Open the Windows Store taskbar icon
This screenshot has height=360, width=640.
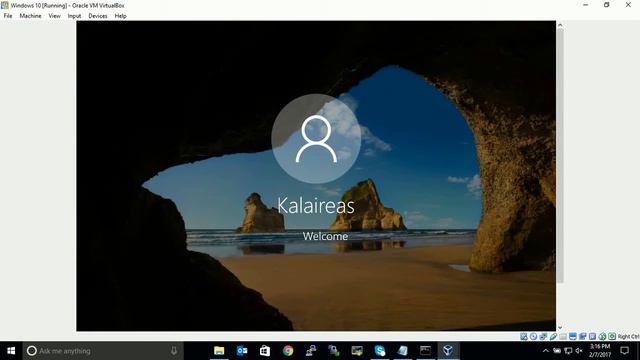[x=265, y=351]
